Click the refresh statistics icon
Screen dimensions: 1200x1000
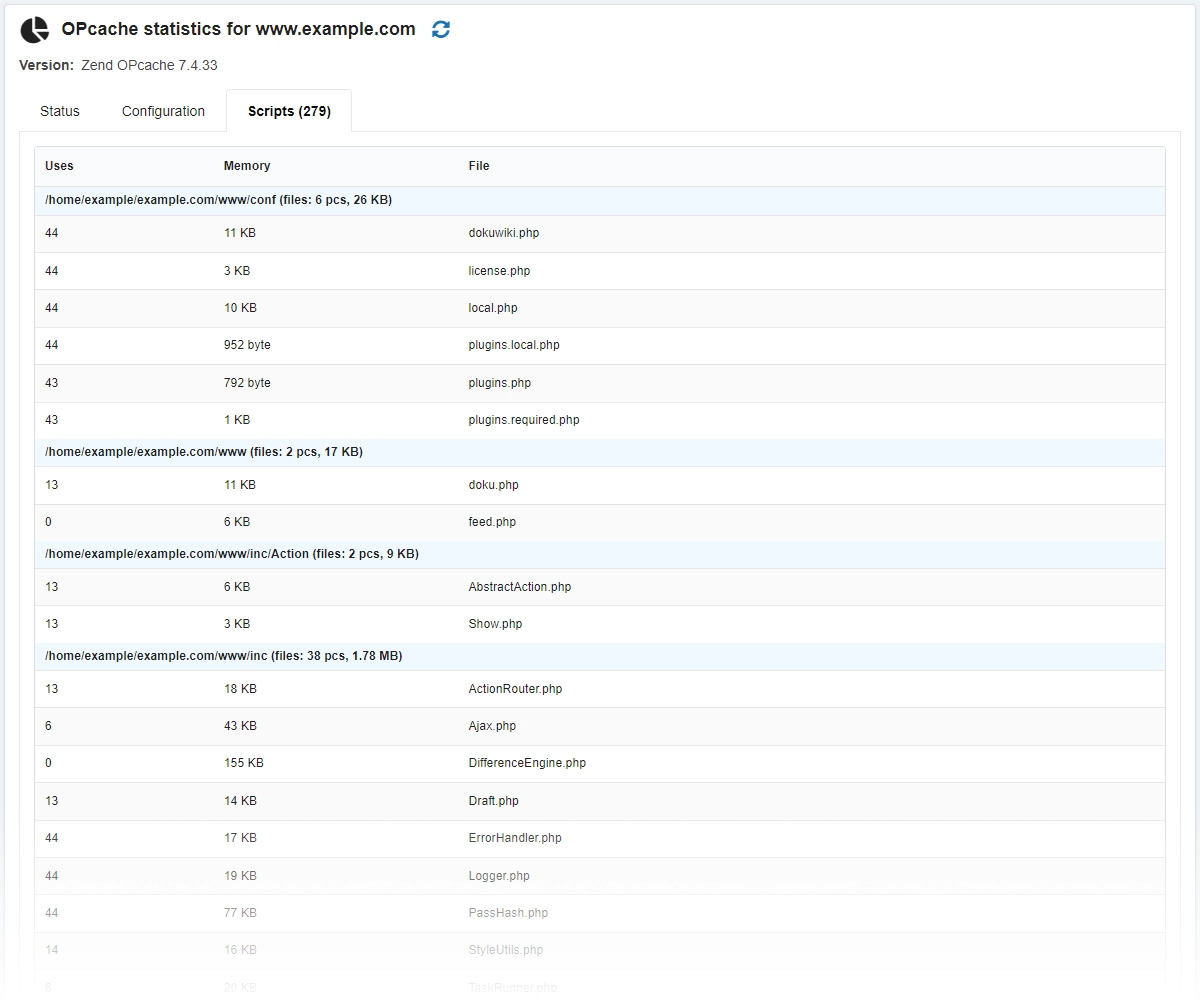(x=441, y=30)
